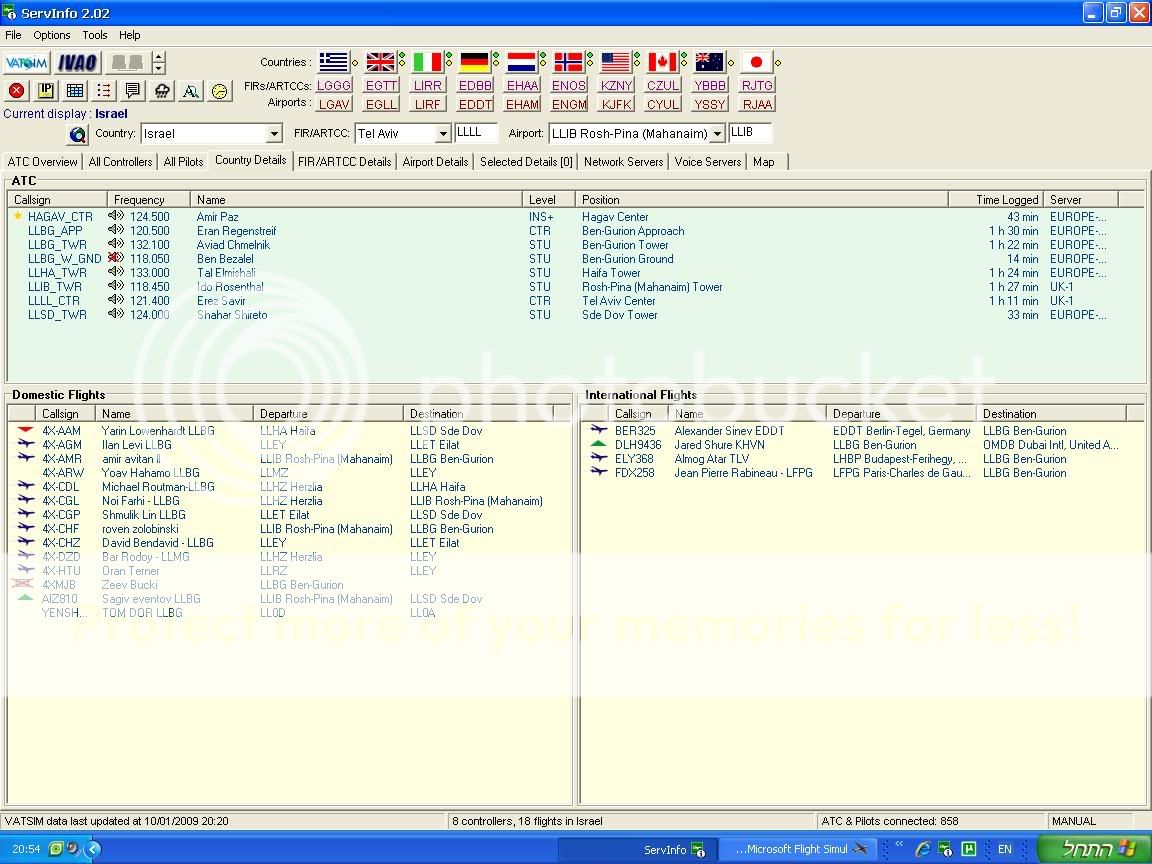This screenshot has height=864, width=1152.
Task: Click the blue table grid icon
Action: (x=75, y=91)
